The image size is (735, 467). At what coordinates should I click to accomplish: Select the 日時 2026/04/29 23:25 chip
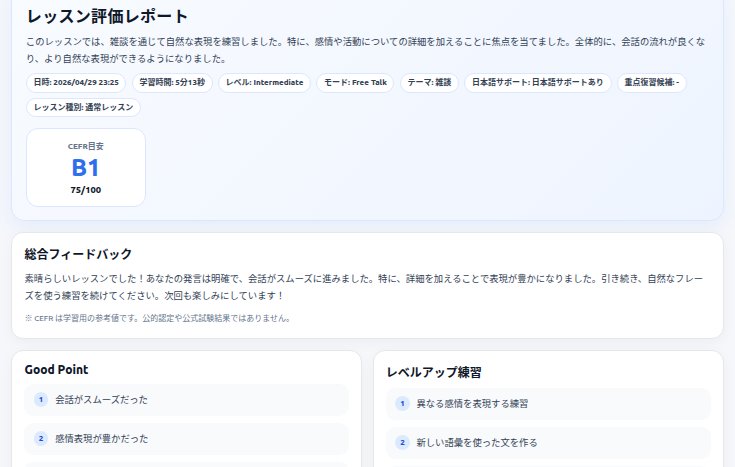76,83
